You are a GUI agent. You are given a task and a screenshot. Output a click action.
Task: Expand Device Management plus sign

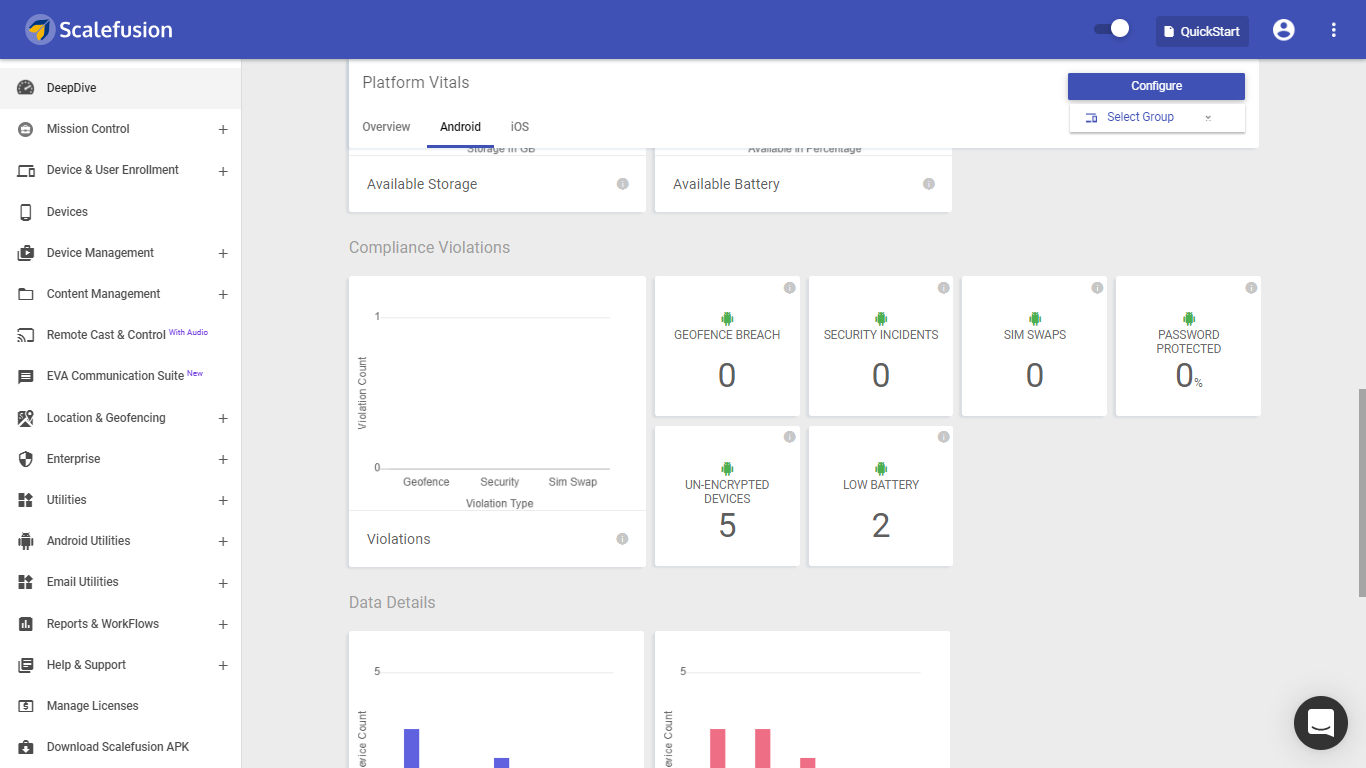coord(223,254)
